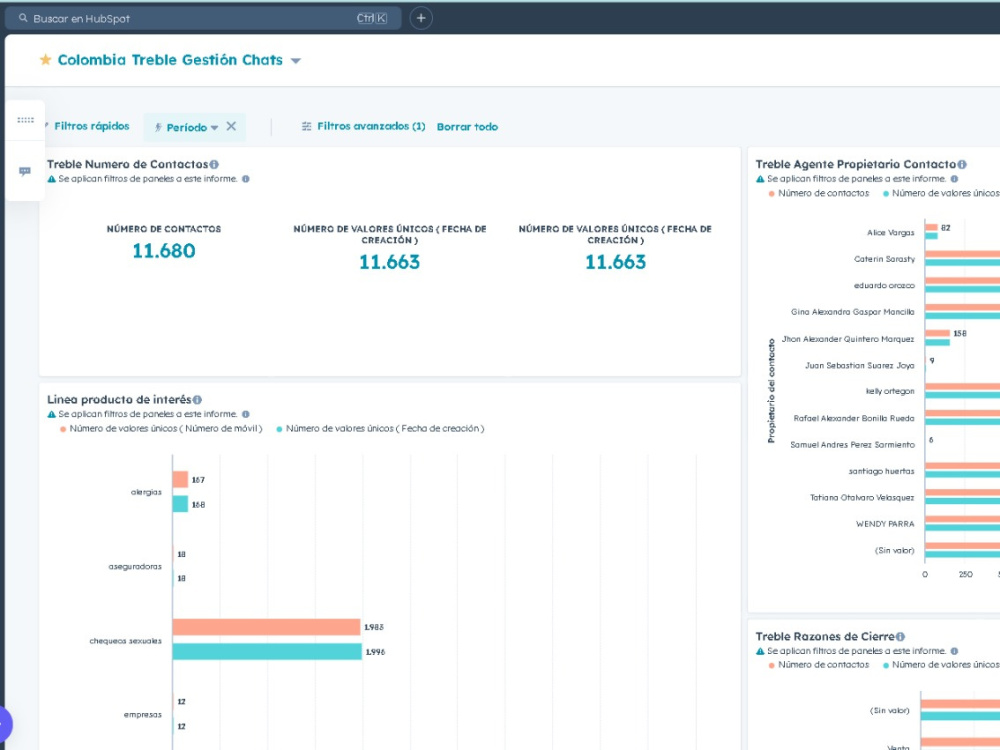Click info icon beside Linea producto de interés
1000x750 pixels.
tap(198, 400)
